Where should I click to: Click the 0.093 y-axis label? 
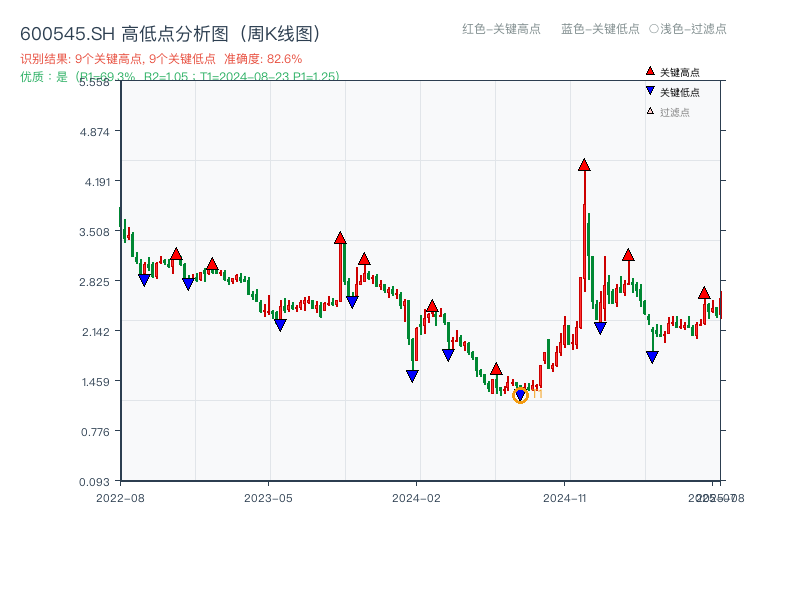point(94,482)
